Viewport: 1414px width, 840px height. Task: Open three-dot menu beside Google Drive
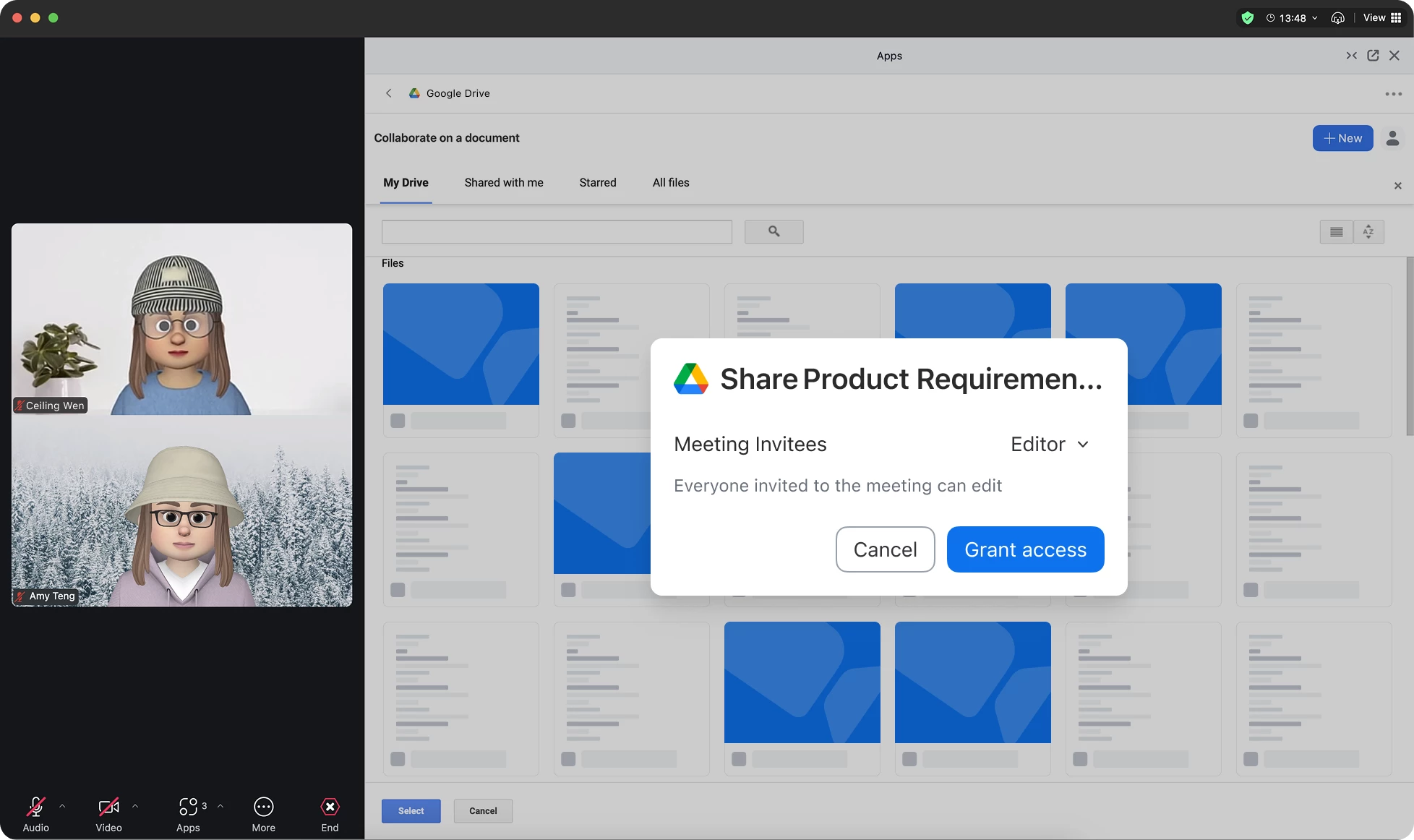point(1393,94)
